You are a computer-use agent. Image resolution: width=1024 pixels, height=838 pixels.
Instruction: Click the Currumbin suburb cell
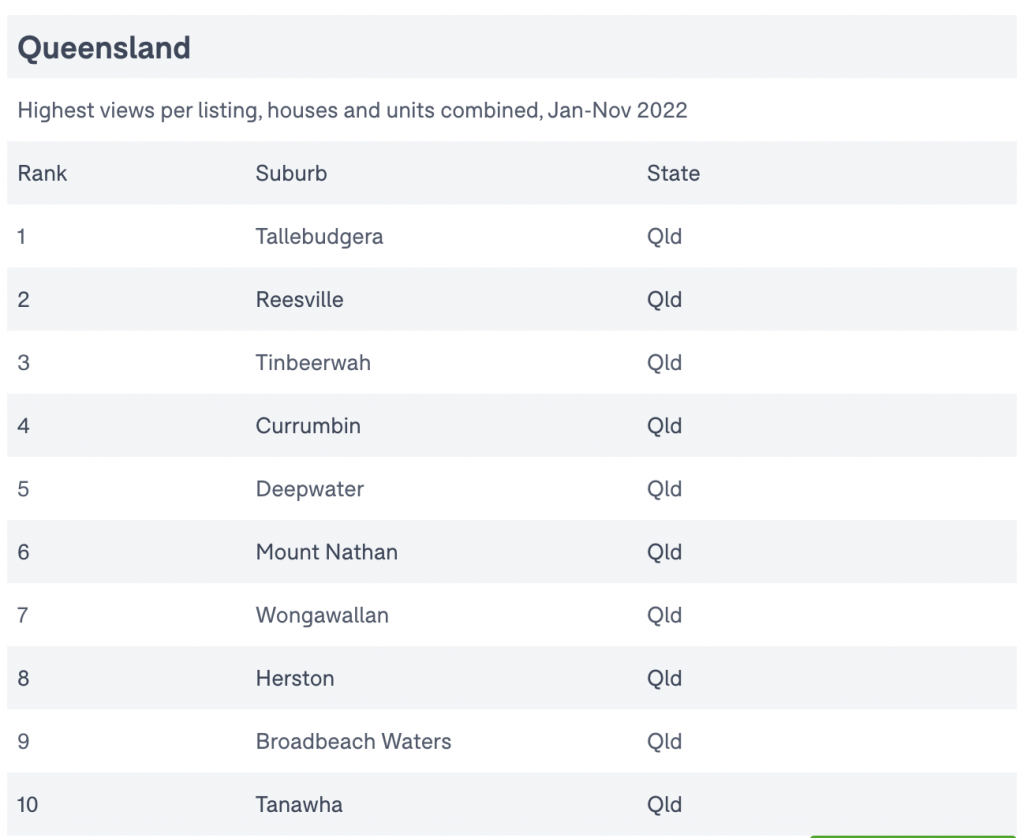point(308,426)
